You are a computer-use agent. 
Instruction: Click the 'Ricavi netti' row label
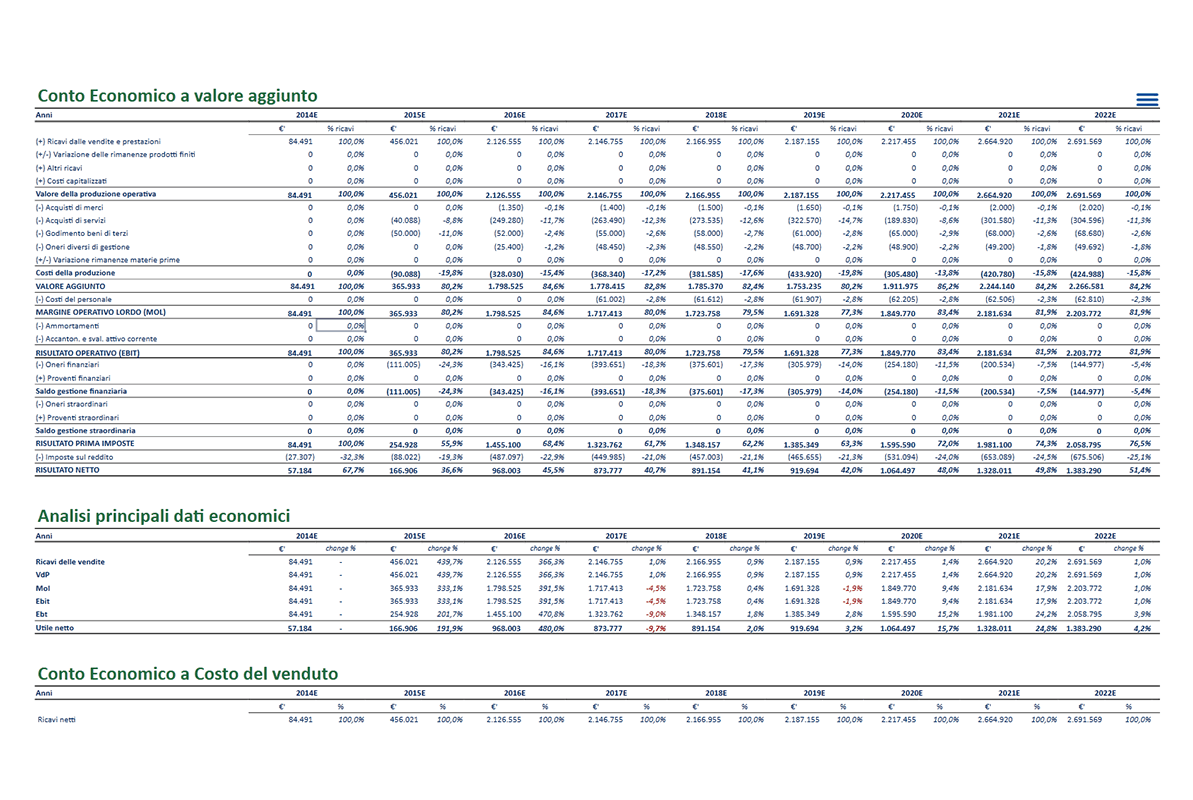point(56,719)
